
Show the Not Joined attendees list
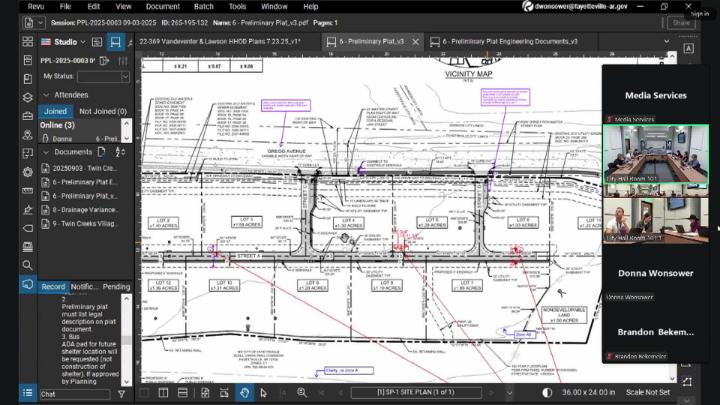[103, 111]
